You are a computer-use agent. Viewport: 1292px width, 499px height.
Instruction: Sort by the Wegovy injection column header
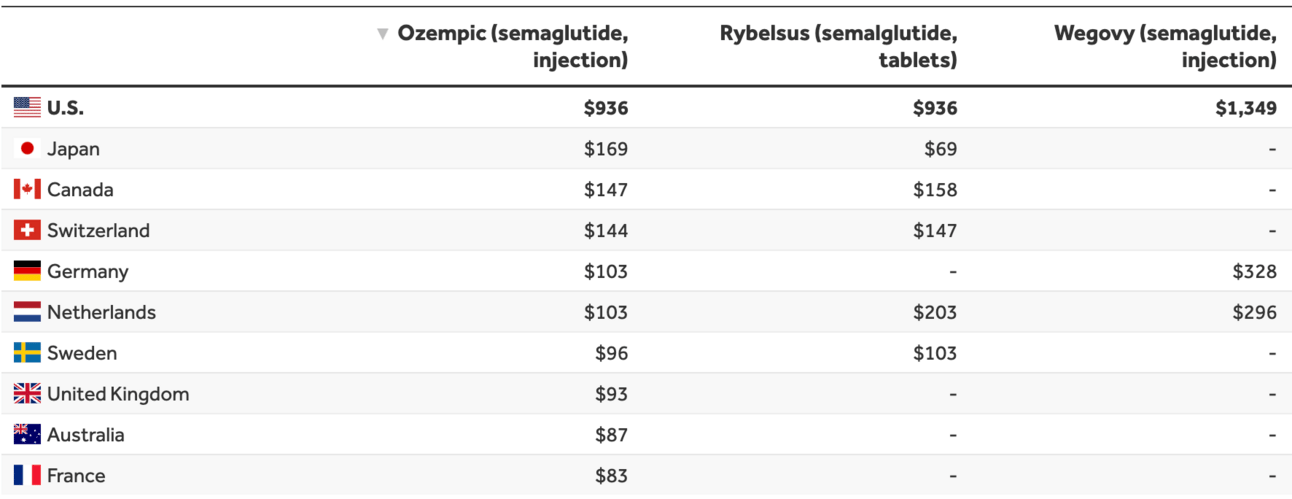point(1165,47)
